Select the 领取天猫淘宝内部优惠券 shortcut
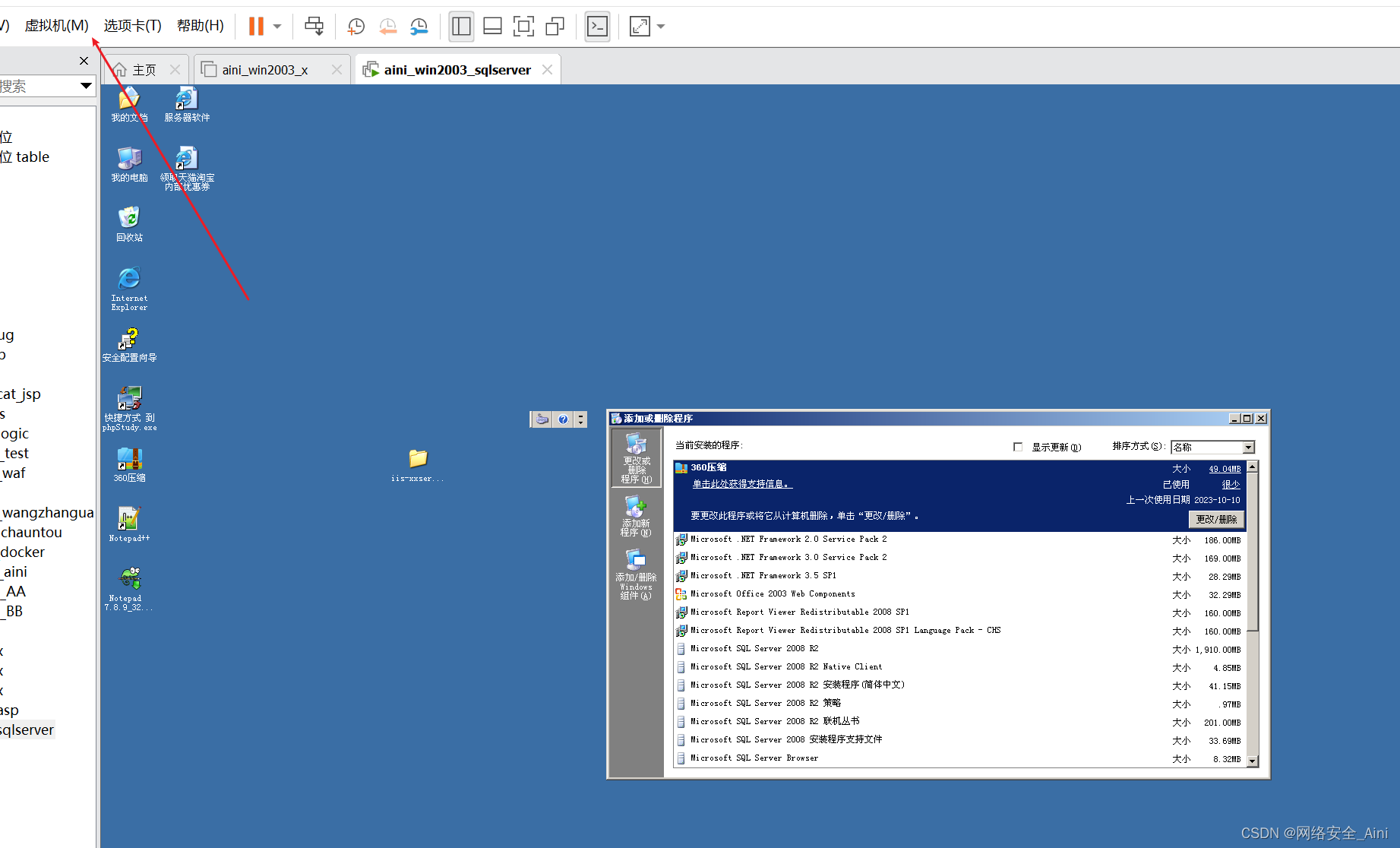The width and height of the screenshot is (1400, 848). coord(187,169)
